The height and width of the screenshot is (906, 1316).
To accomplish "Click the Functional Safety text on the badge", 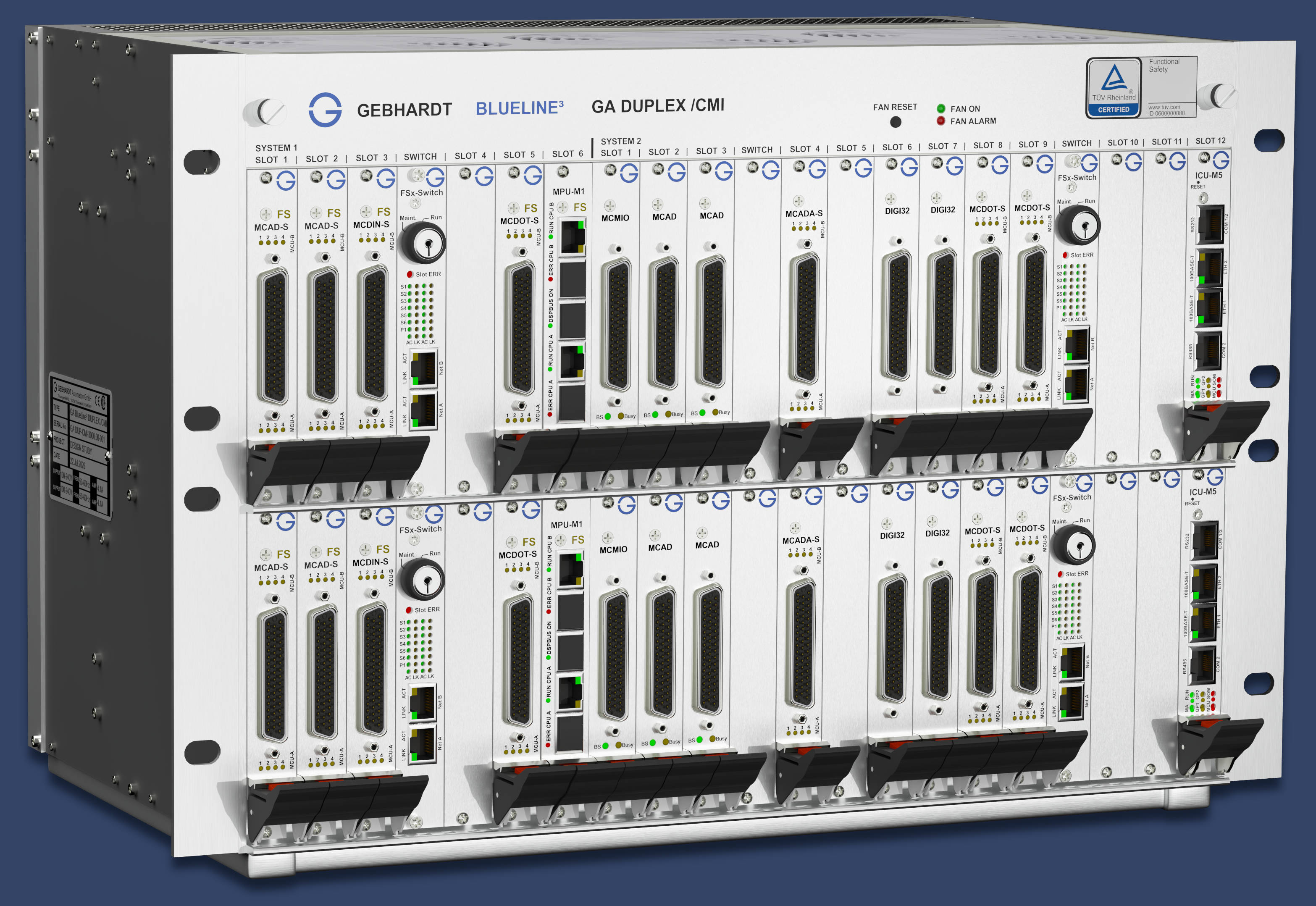I will [x=1164, y=65].
